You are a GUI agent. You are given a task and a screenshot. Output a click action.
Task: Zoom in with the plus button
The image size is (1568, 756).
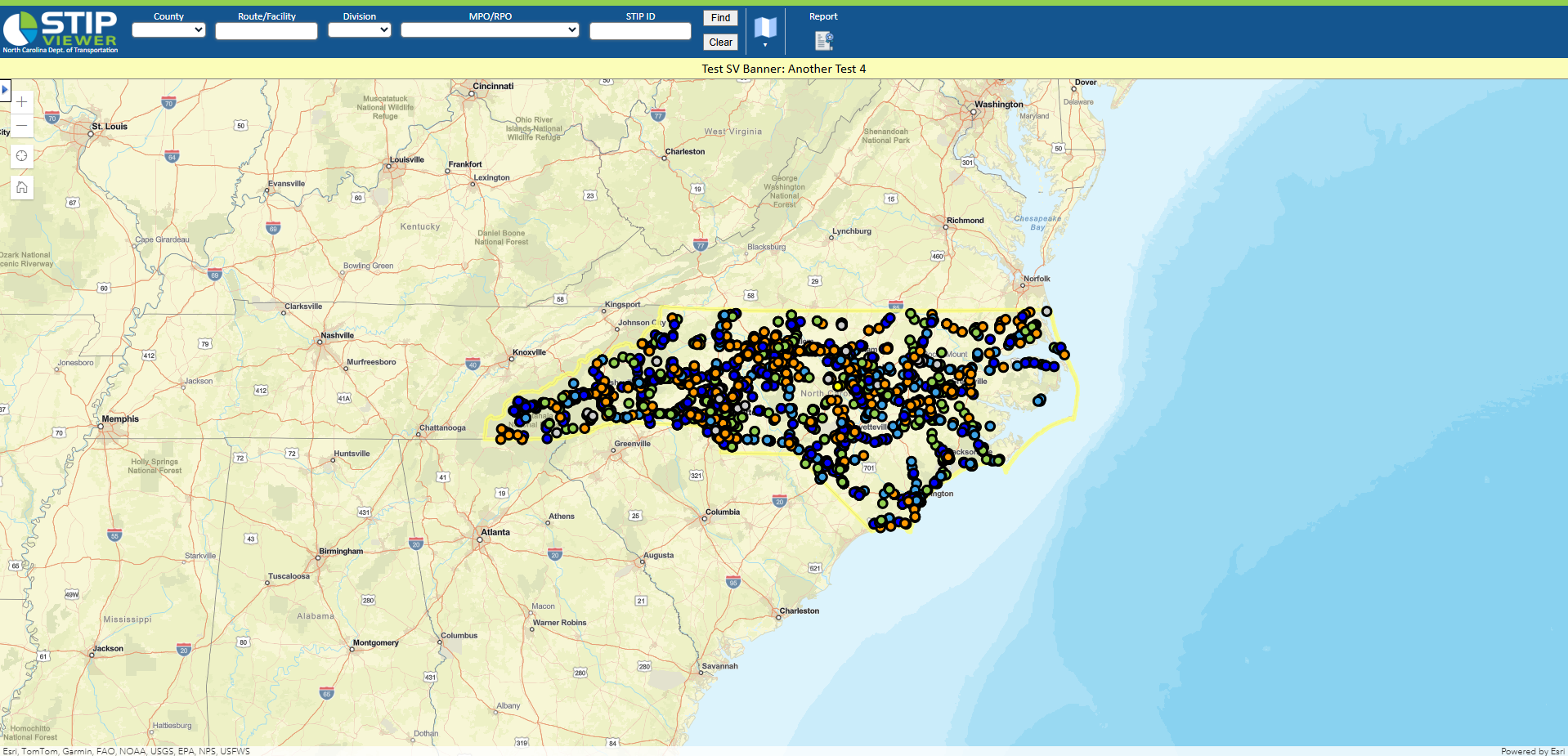[x=22, y=102]
